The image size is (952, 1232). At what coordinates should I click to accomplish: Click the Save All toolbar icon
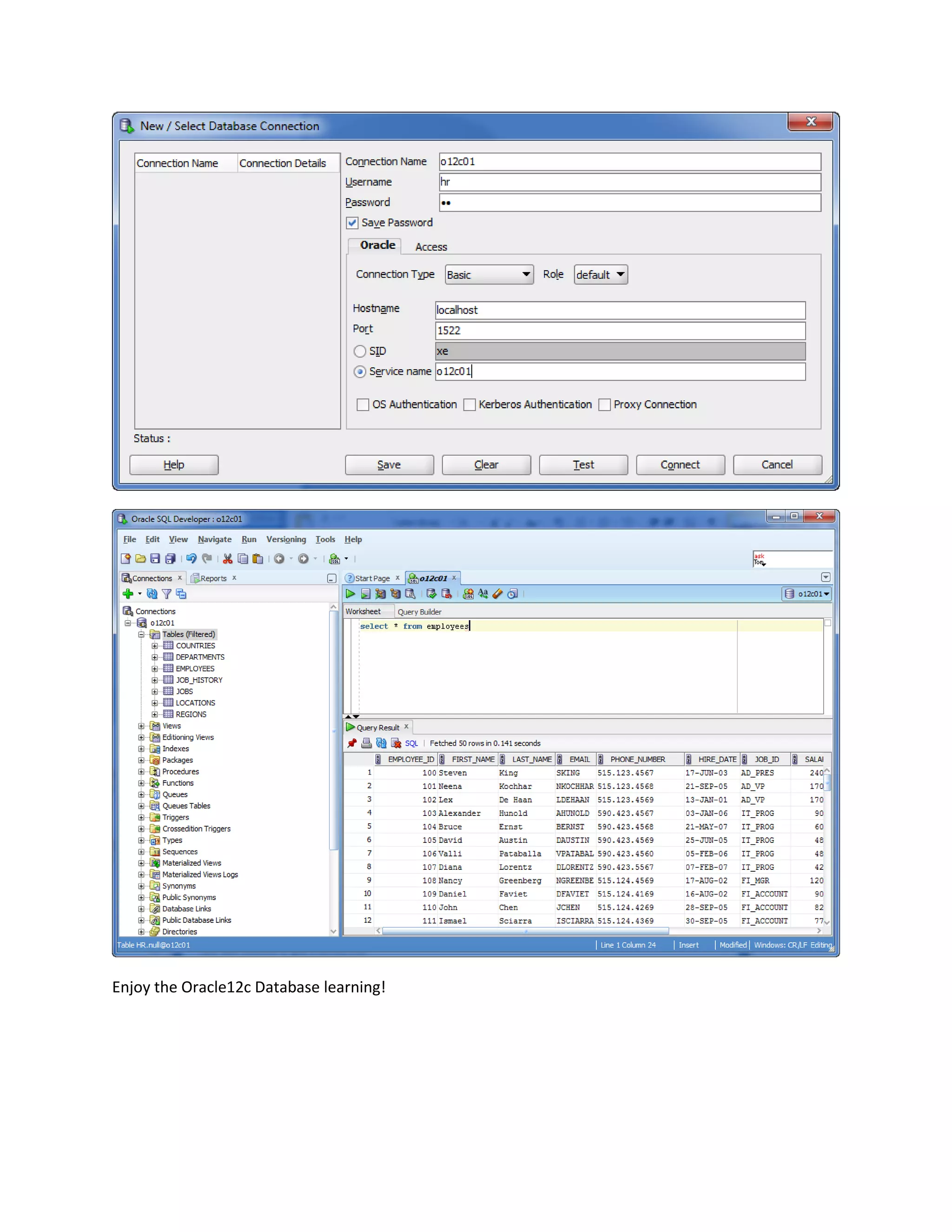point(170,558)
